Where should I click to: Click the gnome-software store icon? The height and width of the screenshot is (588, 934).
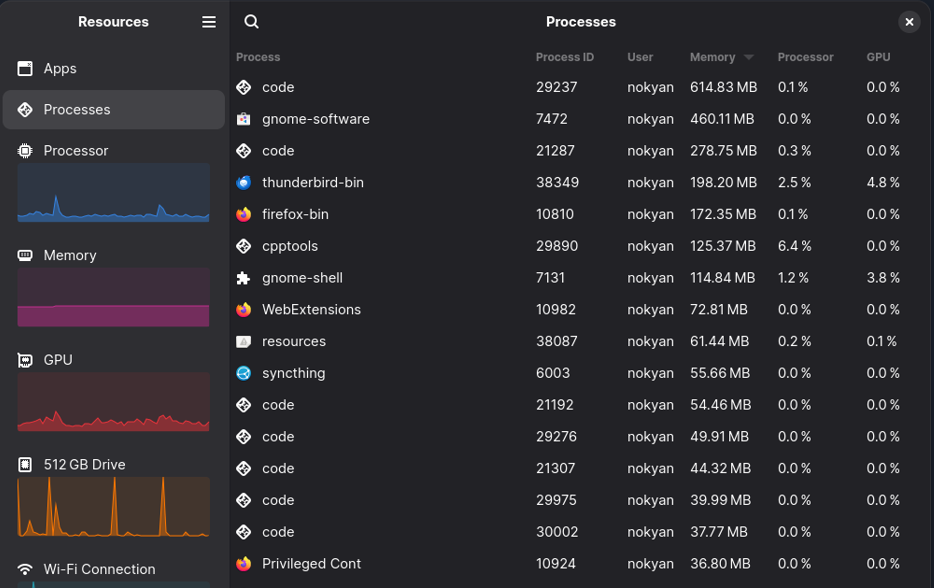tap(242, 118)
